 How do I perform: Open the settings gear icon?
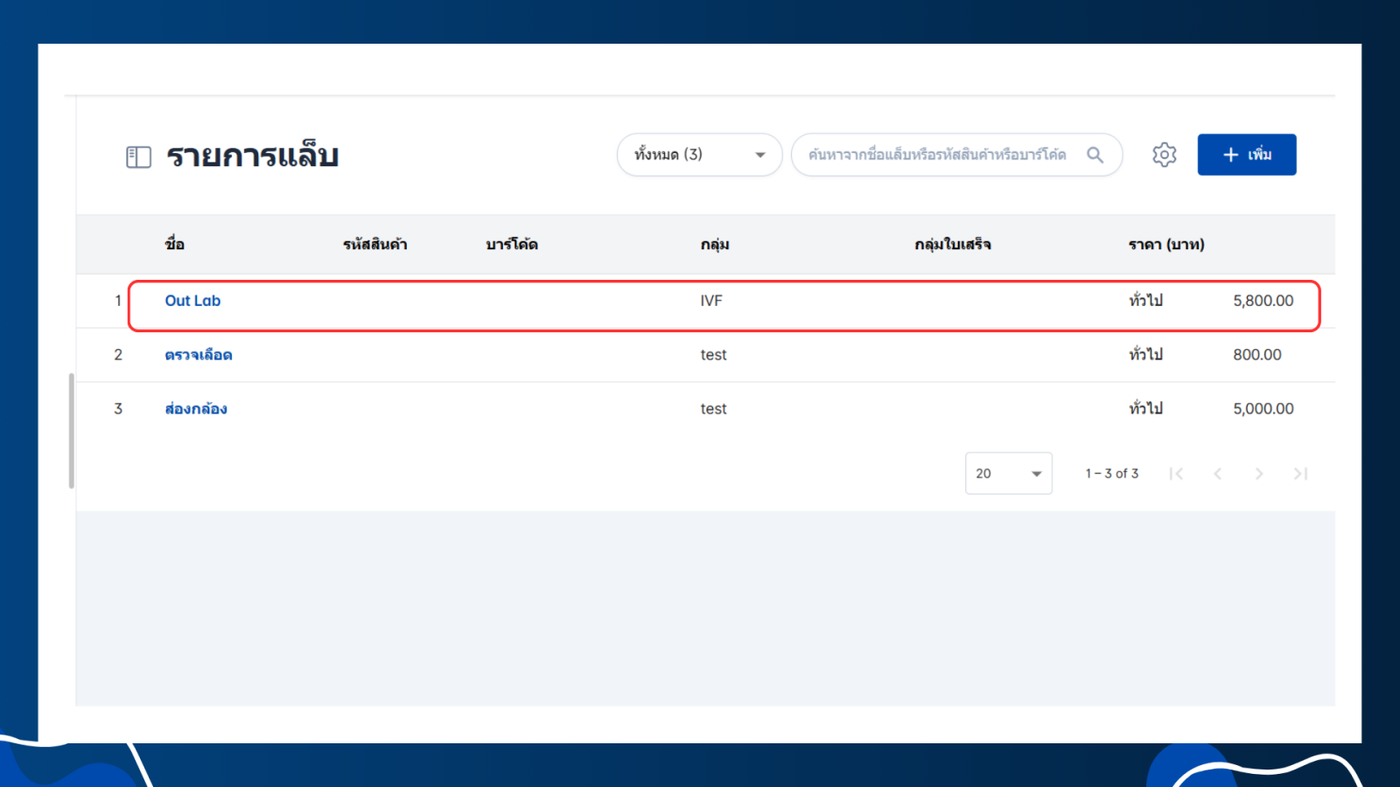[1164, 155]
